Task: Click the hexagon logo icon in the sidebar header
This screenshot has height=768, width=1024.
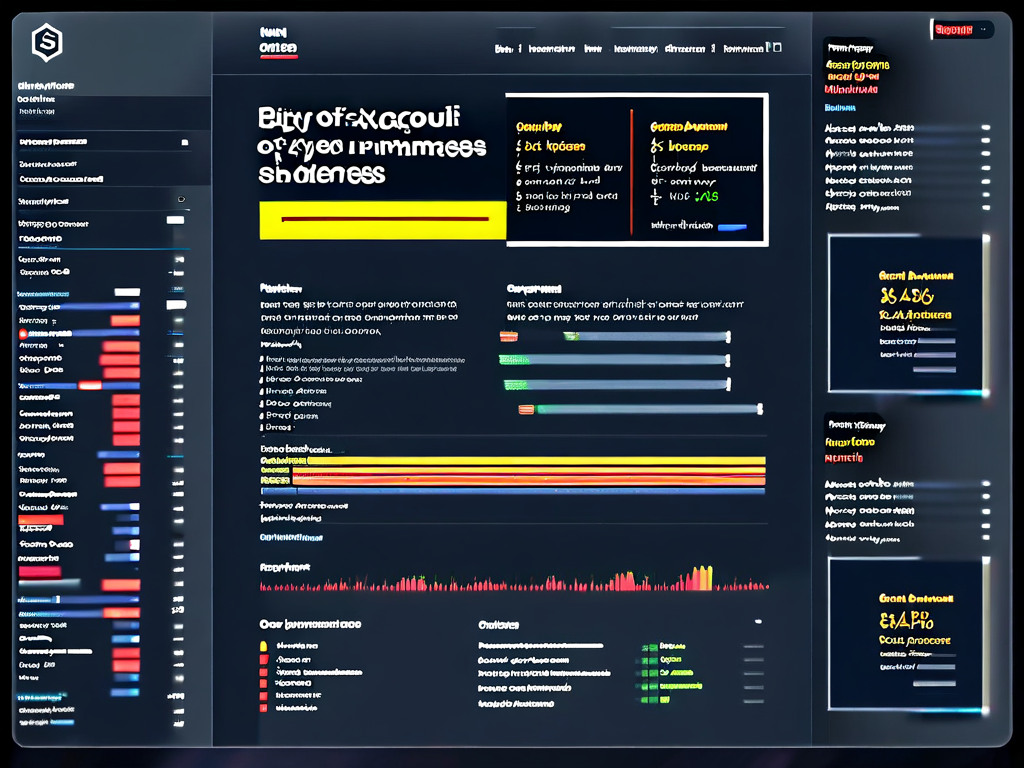Action: tap(46, 42)
